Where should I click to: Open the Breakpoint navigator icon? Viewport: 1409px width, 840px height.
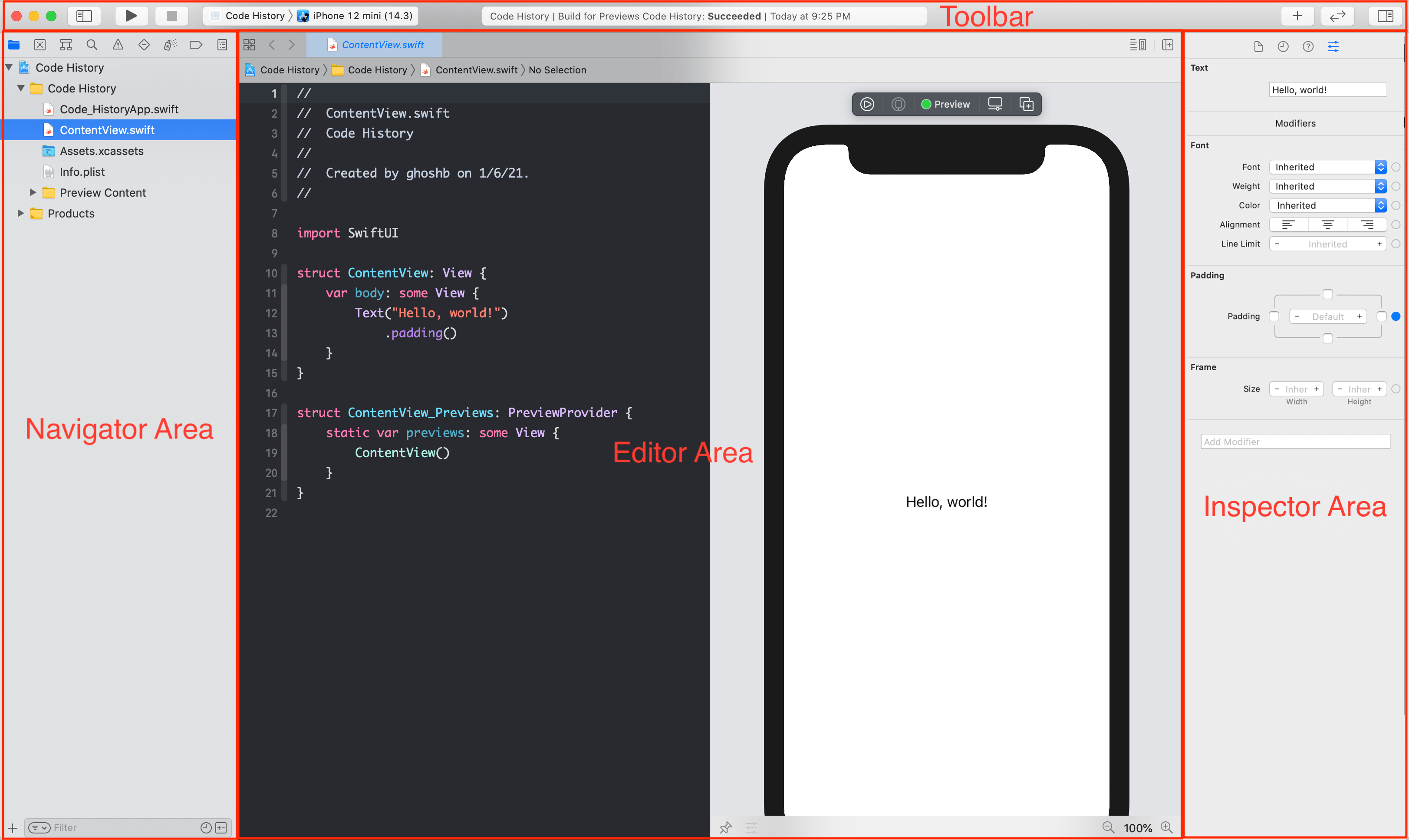click(196, 45)
